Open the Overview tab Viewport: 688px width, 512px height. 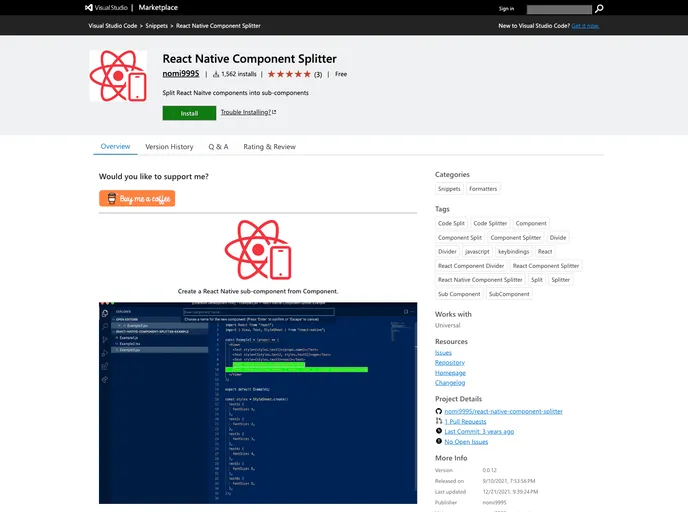coord(115,147)
